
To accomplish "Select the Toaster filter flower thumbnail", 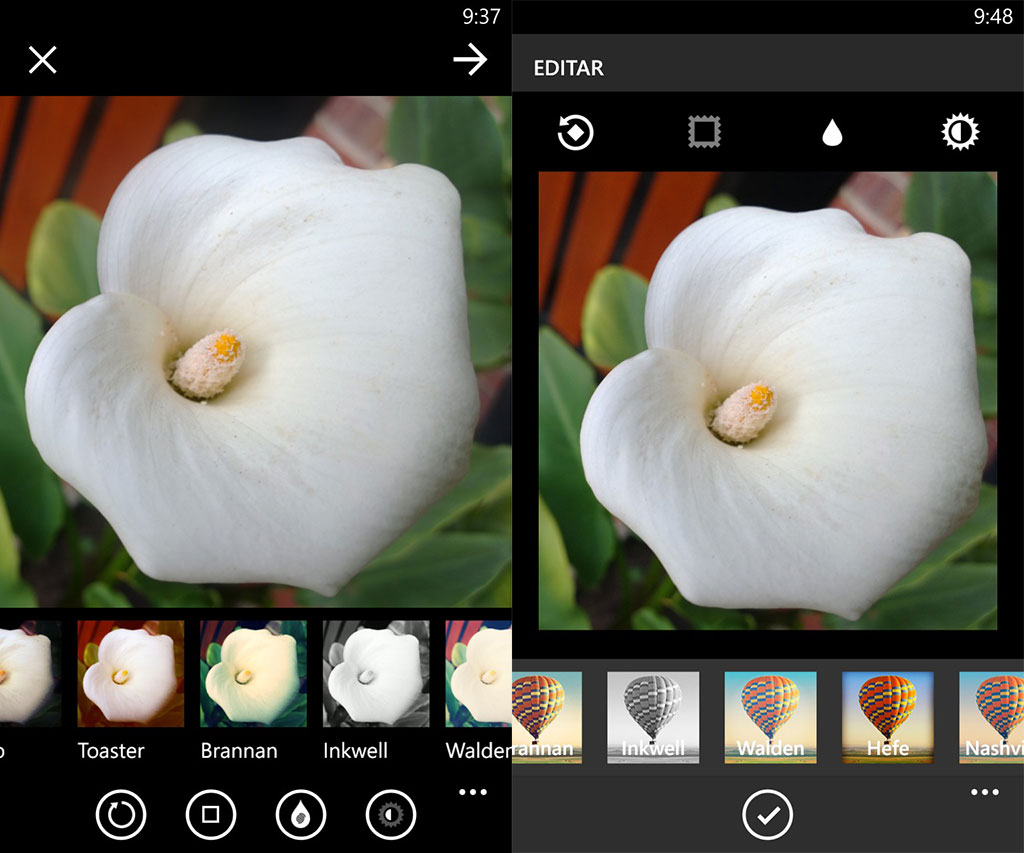I will [x=131, y=673].
